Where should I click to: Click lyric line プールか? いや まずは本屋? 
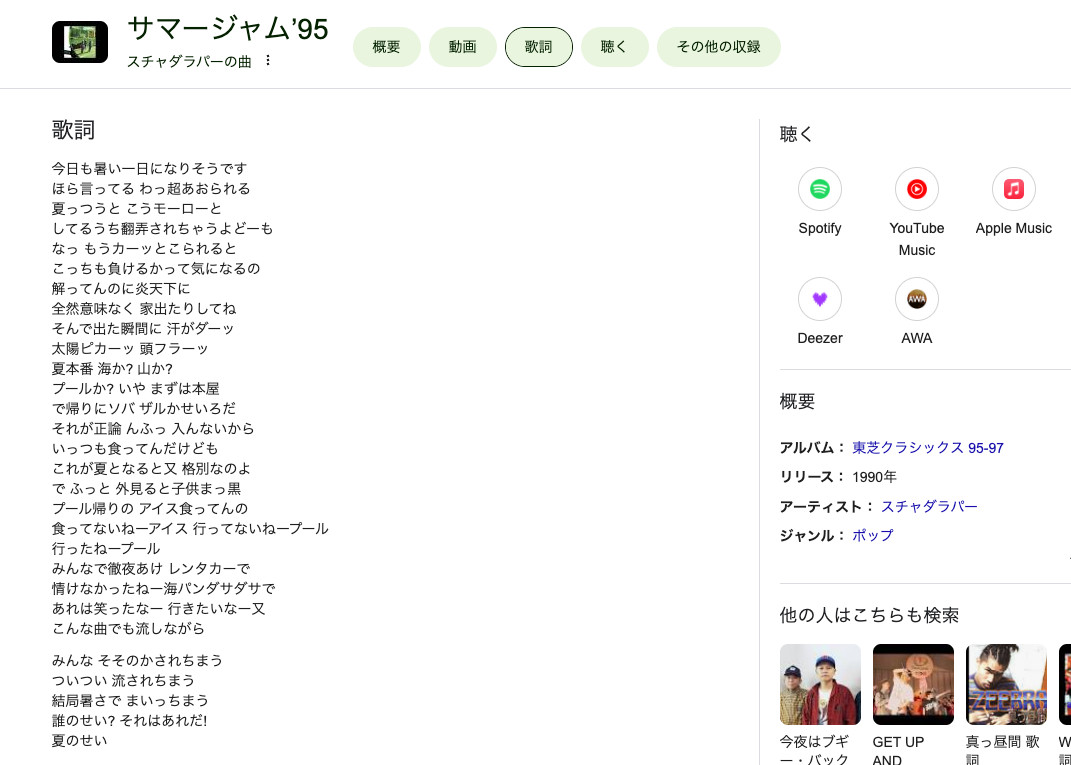click(136, 389)
